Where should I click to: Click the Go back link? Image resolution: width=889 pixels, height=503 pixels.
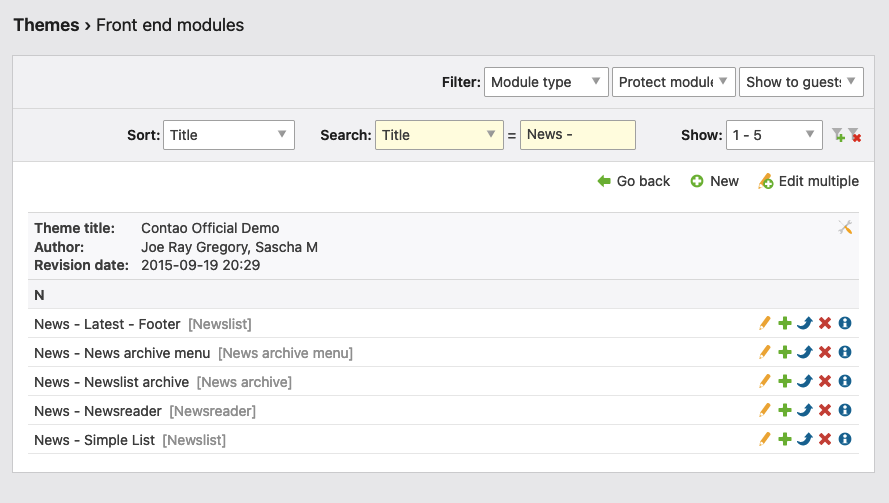click(634, 181)
